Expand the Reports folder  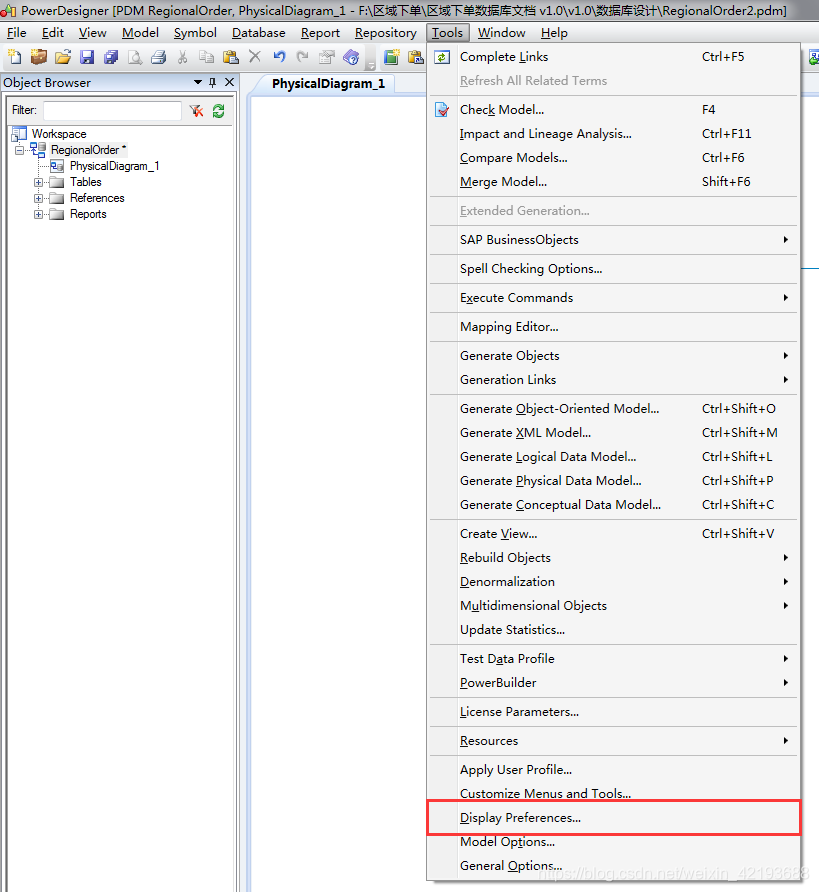click(x=38, y=214)
